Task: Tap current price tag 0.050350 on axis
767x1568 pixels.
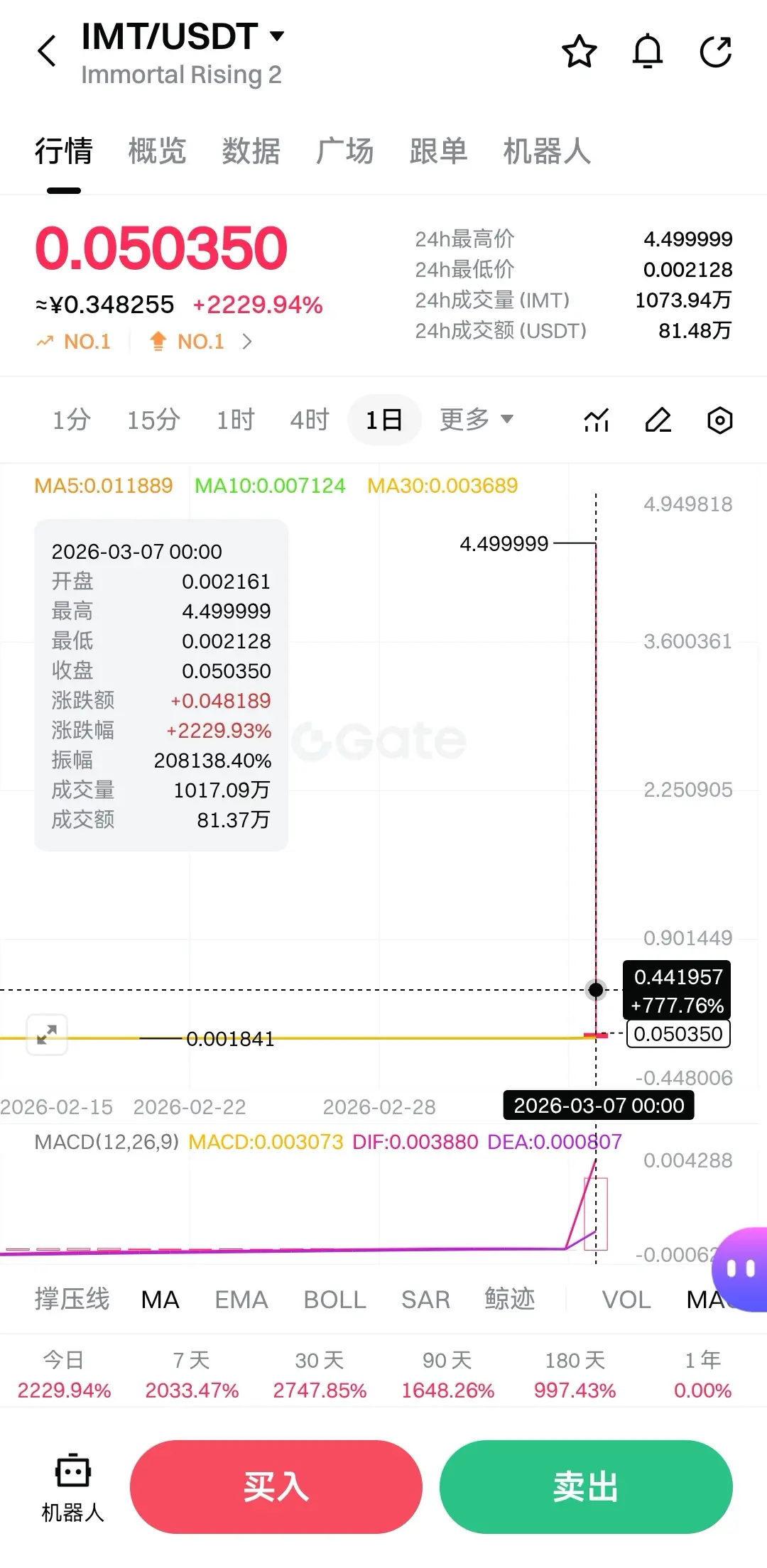Action: pyautogui.click(x=678, y=1034)
